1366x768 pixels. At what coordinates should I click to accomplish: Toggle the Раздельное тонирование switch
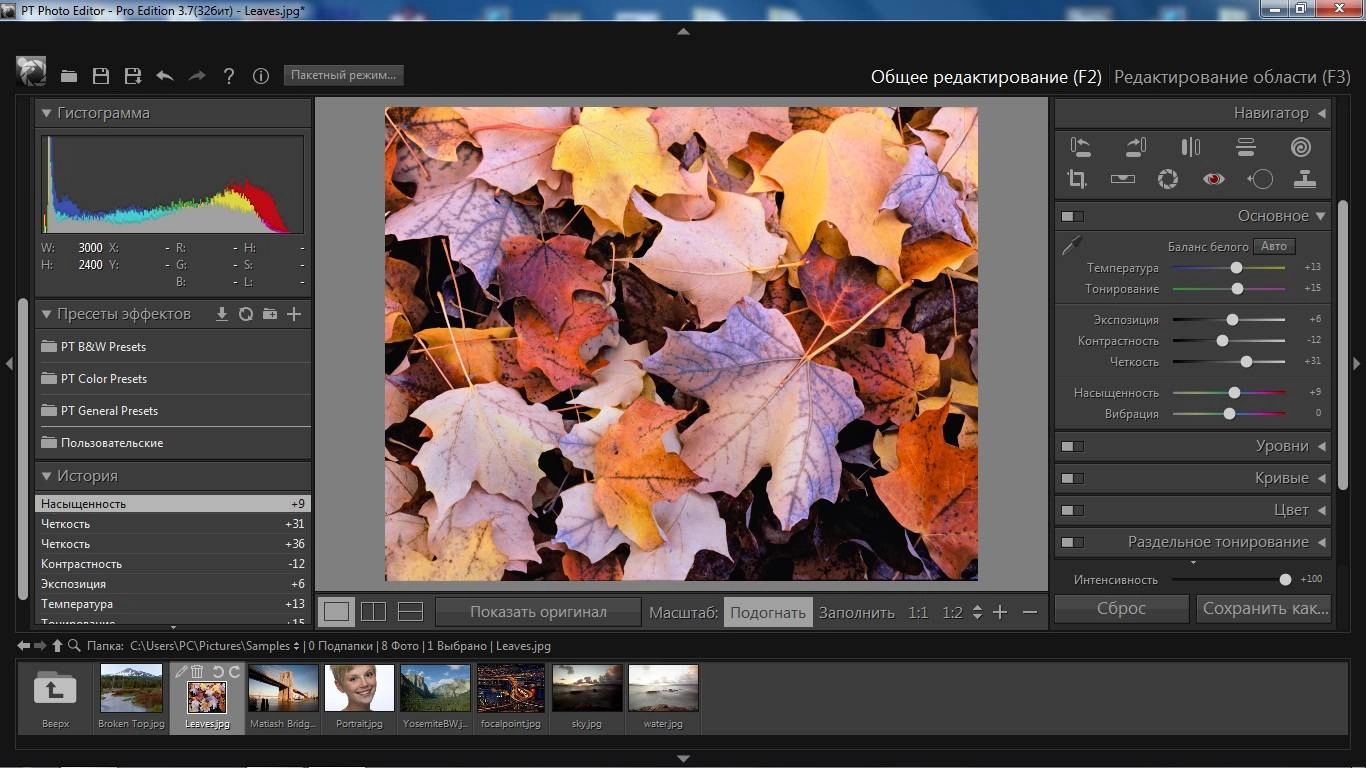(x=1072, y=542)
